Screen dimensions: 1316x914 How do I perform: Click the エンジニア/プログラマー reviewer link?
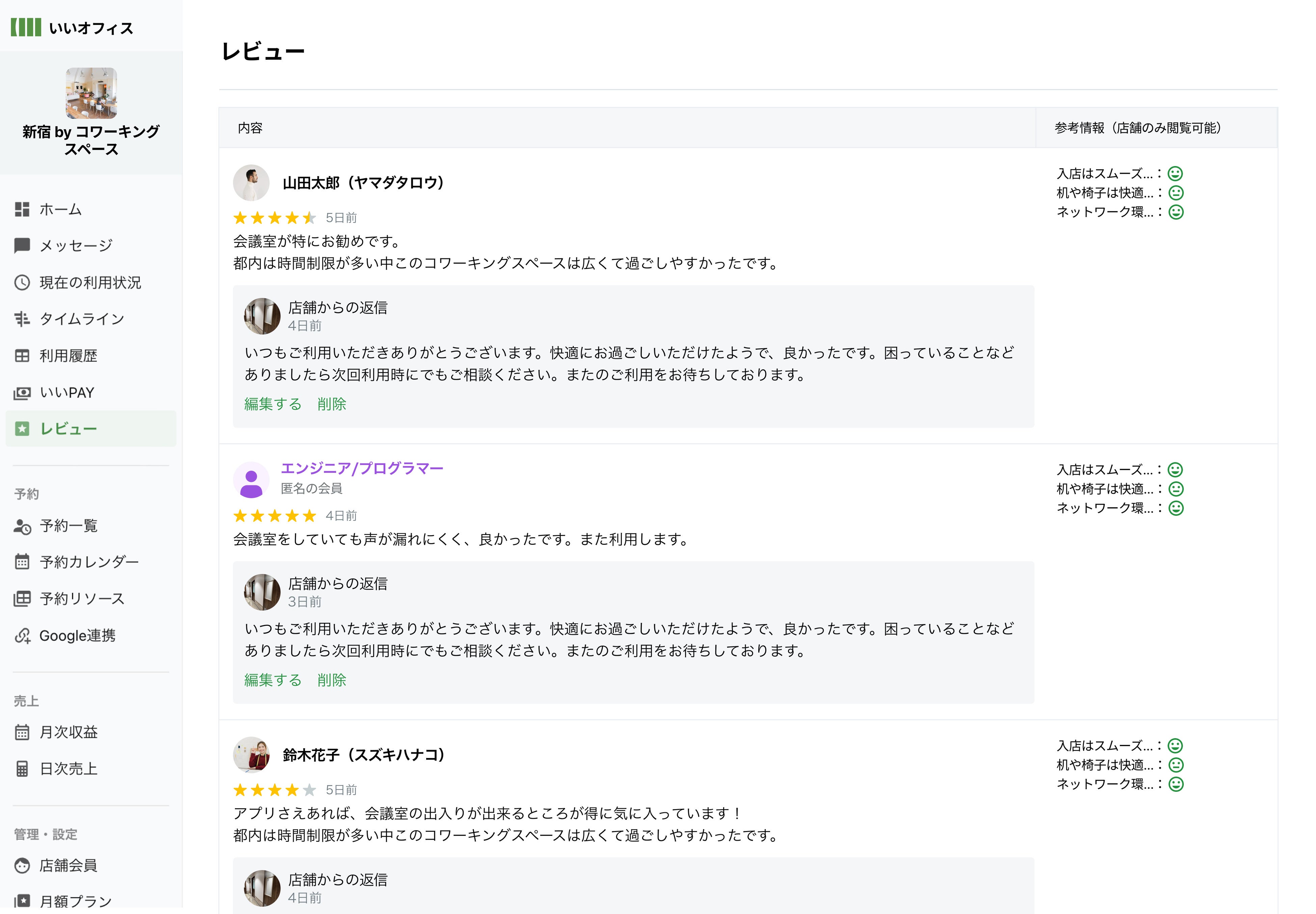pos(362,468)
